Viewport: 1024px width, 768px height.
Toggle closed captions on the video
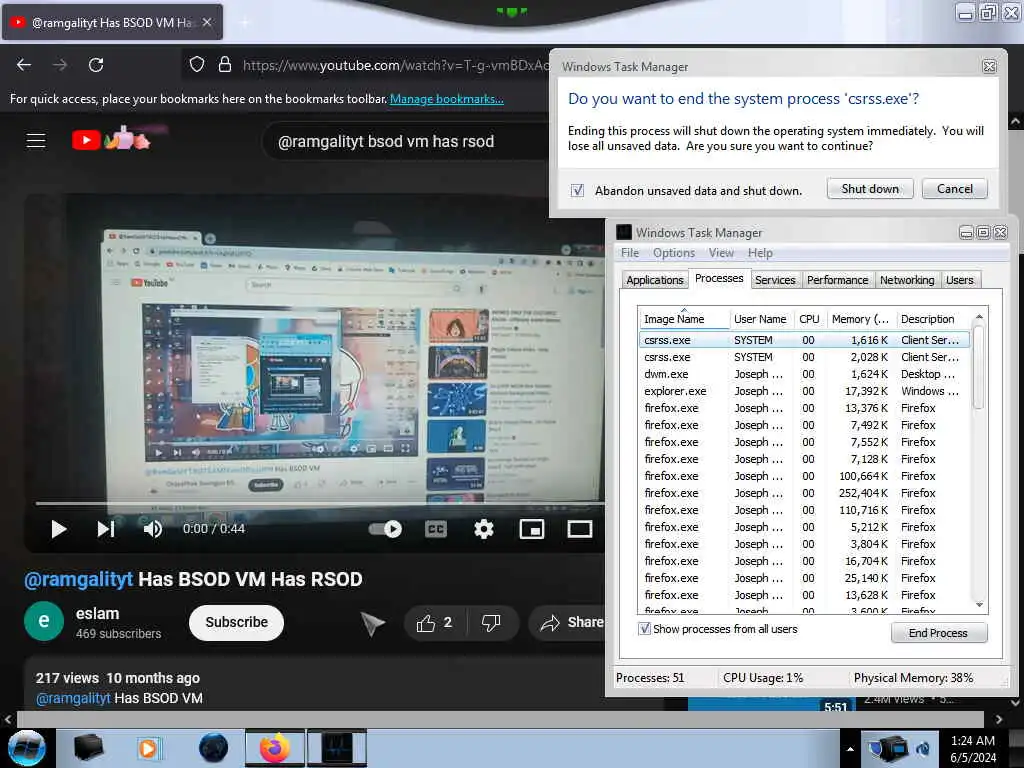(436, 529)
